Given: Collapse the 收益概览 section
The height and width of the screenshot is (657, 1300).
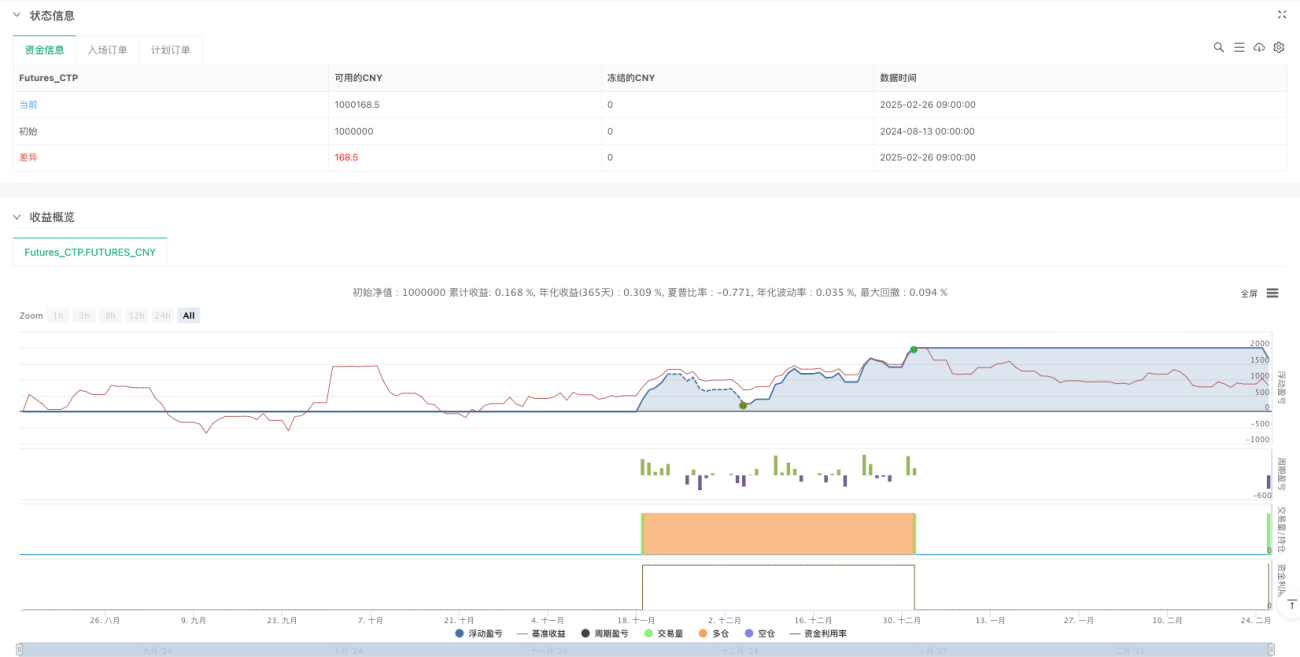Looking at the screenshot, I should click(x=17, y=217).
